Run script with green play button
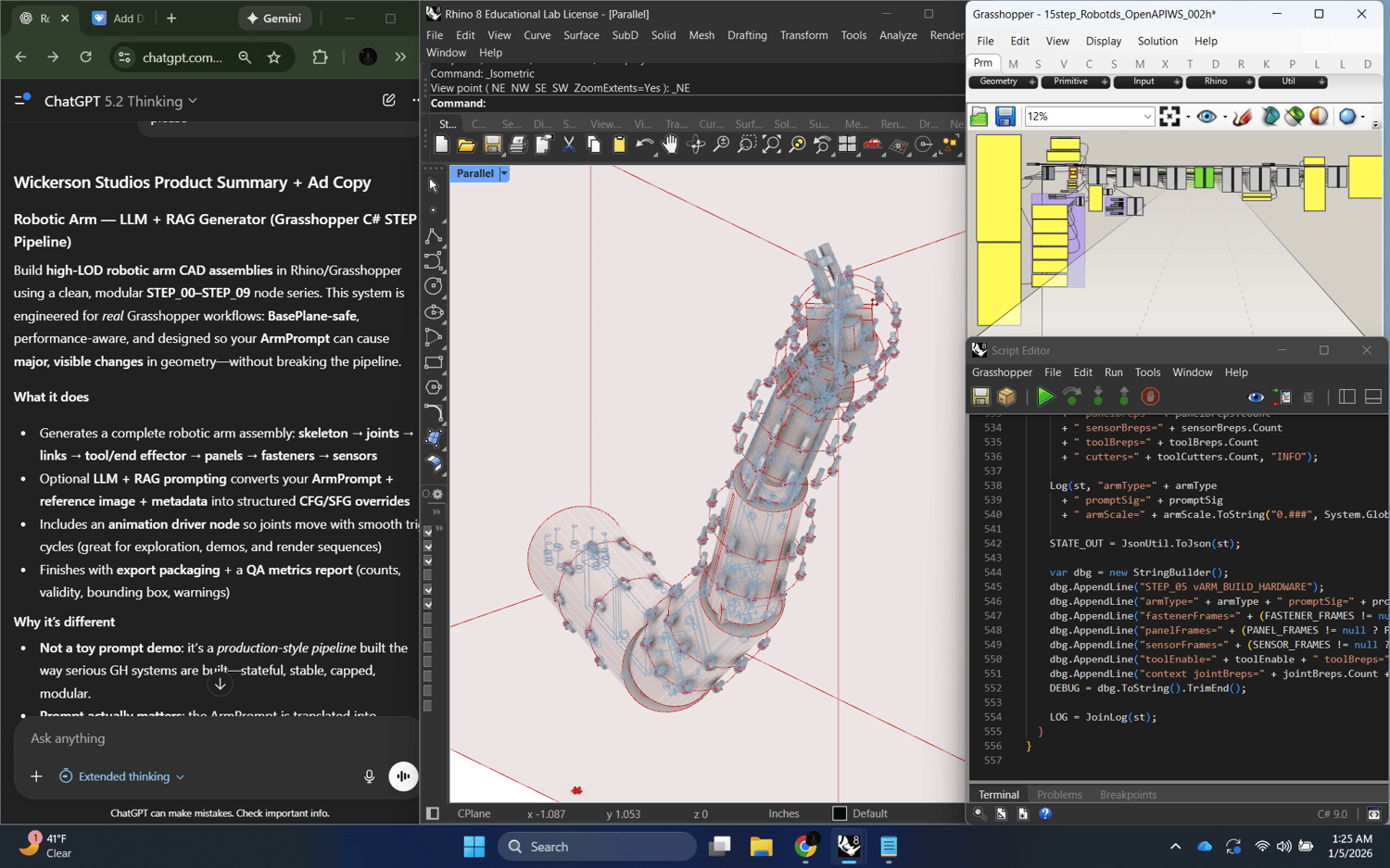 click(1045, 396)
